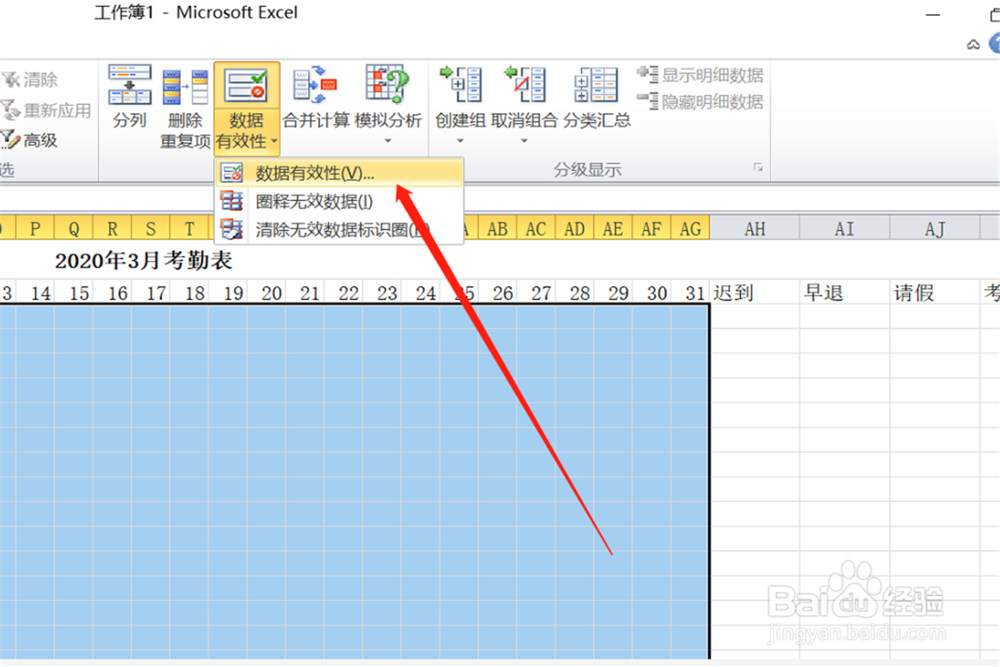Choose 圈释无效数据(I) from the menu
1000x667 pixels.
click(339, 202)
